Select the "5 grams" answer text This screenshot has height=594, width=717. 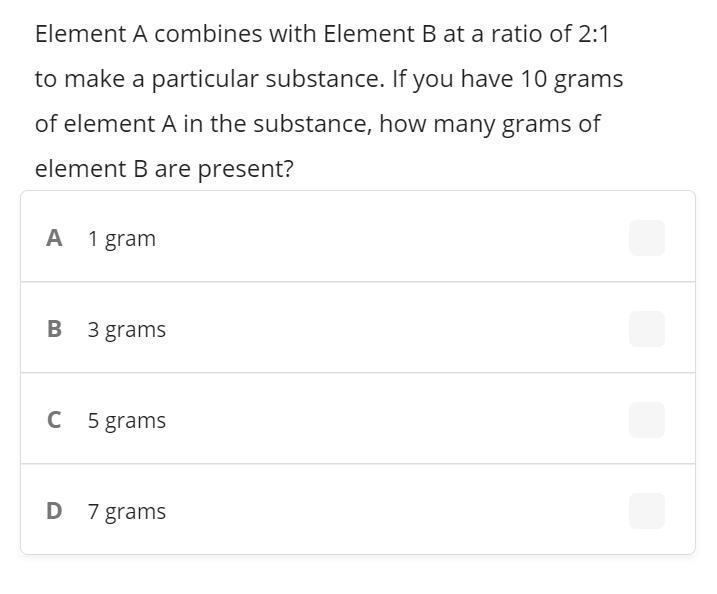click(126, 421)
